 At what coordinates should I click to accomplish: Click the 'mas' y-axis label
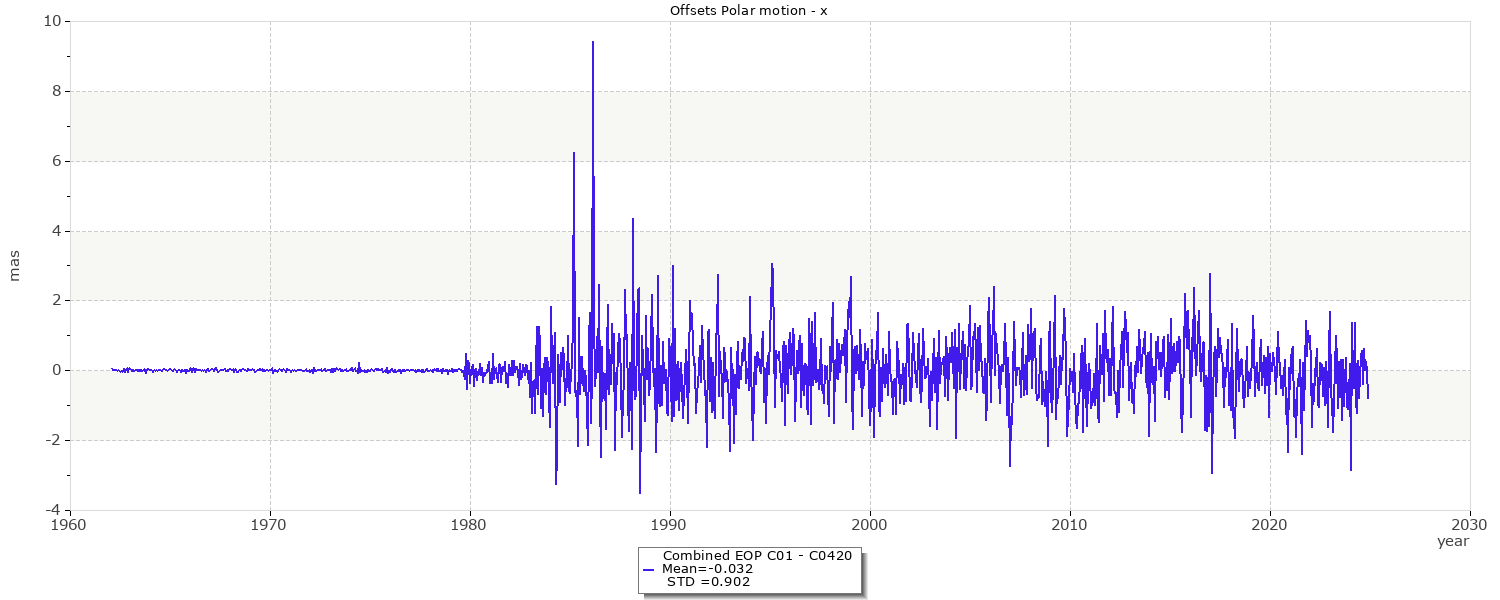14,266
